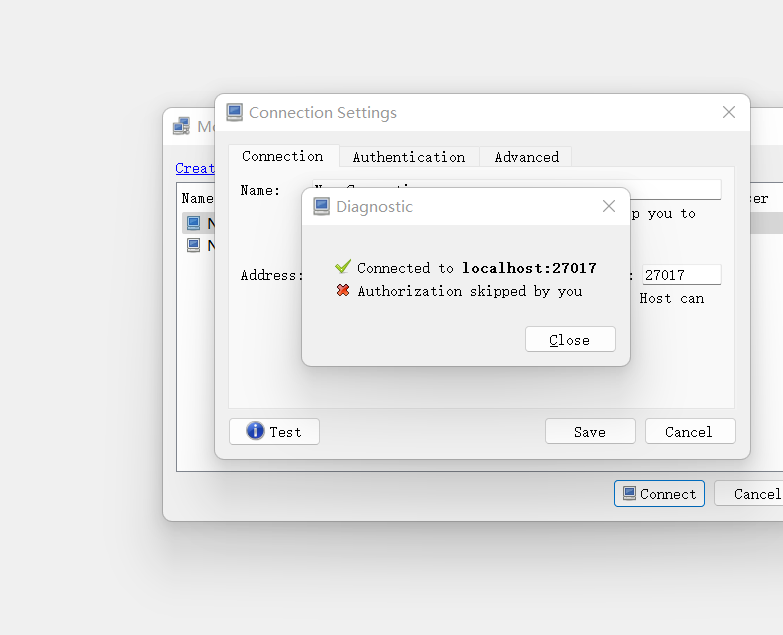
Task: Close the Connection Settings window via X
Action: coord(729,112)
